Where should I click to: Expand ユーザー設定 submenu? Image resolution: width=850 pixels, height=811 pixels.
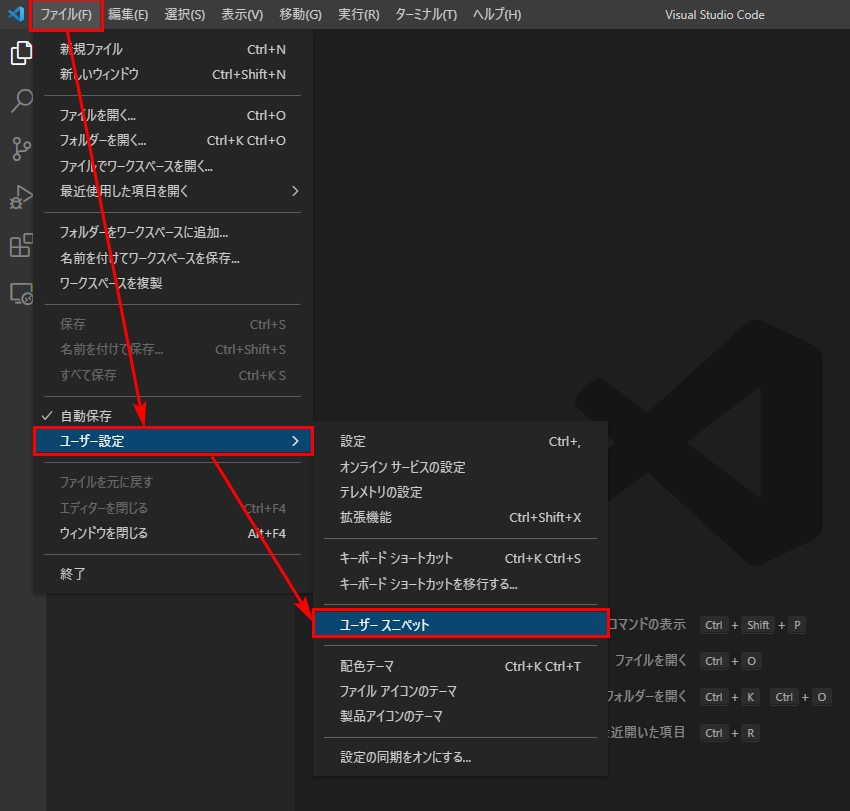tap(173, 441)
